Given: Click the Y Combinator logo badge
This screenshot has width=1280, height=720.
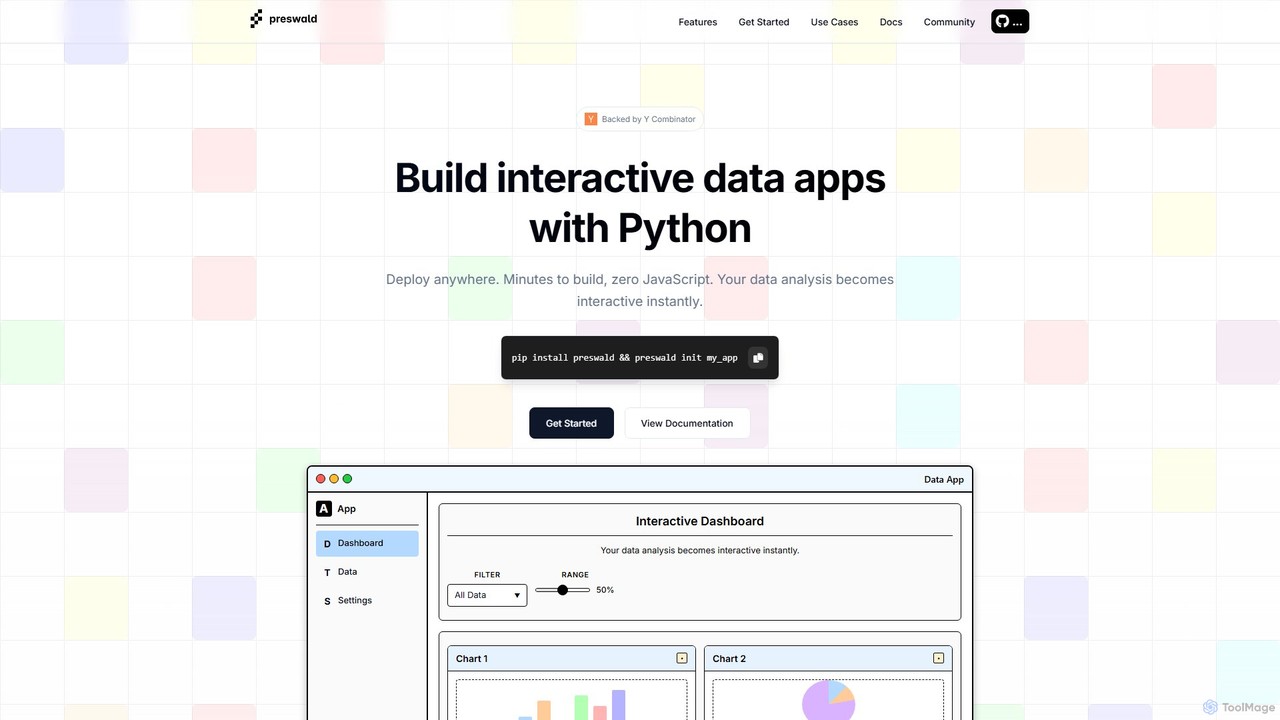Looking at the screenshot, I should coord(591,119).
